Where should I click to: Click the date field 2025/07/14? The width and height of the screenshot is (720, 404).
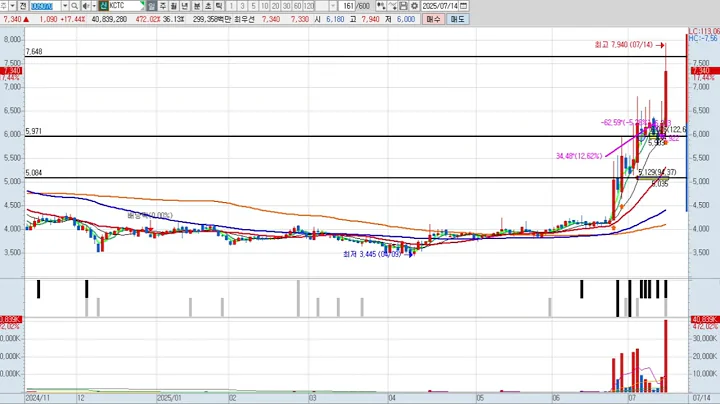(440, 6)
